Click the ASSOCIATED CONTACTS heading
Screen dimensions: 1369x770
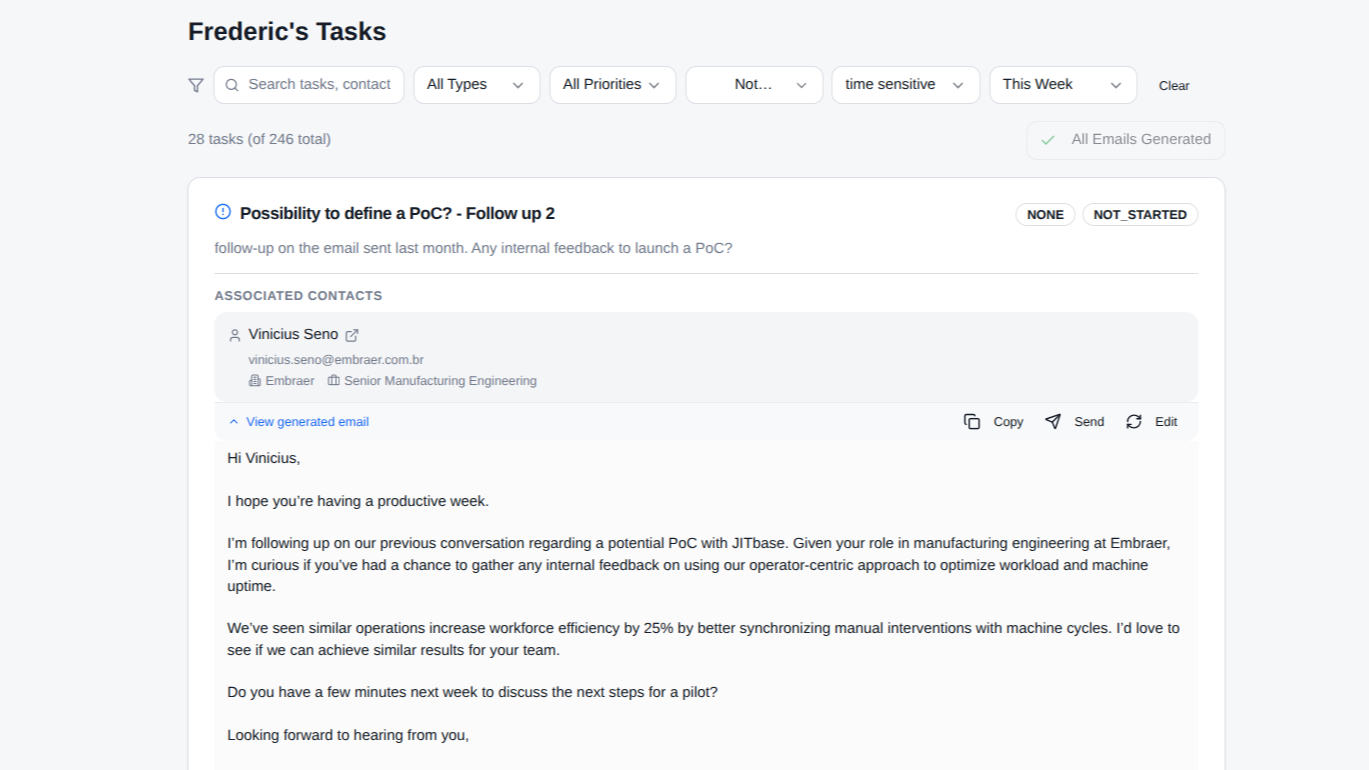[298, 296]
